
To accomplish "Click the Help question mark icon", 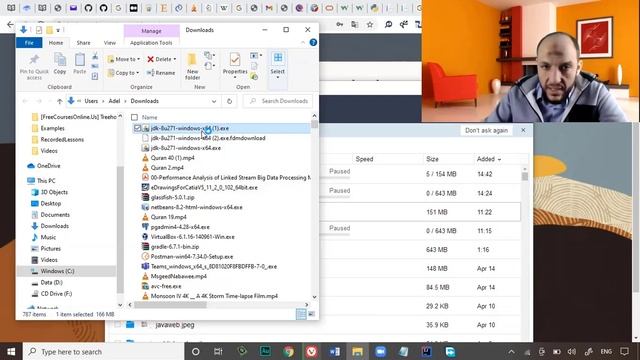I will 313,42.
